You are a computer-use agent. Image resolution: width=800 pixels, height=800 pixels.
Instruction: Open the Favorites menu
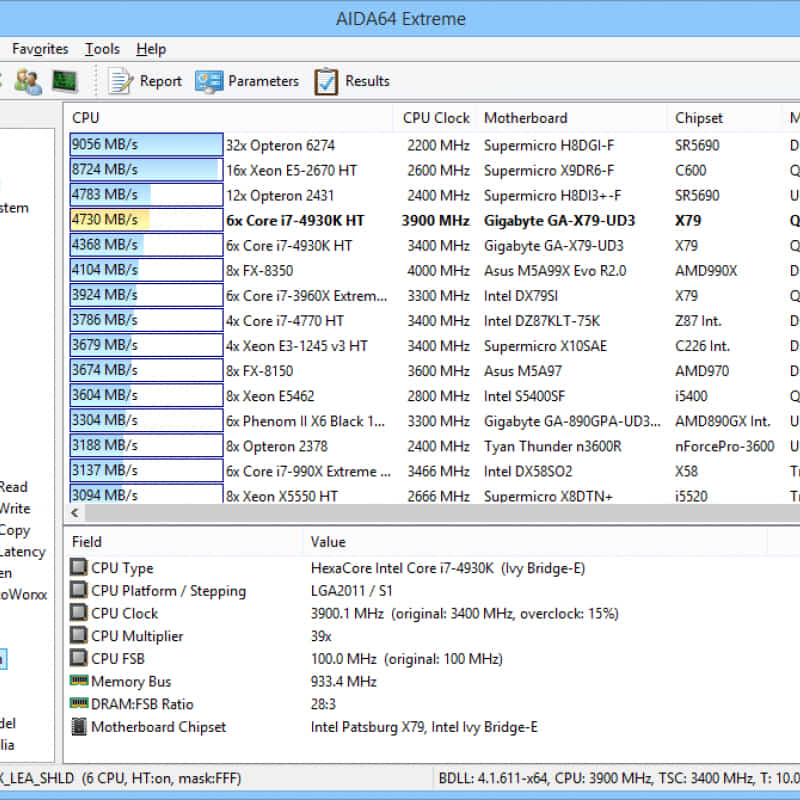(40, 49)
